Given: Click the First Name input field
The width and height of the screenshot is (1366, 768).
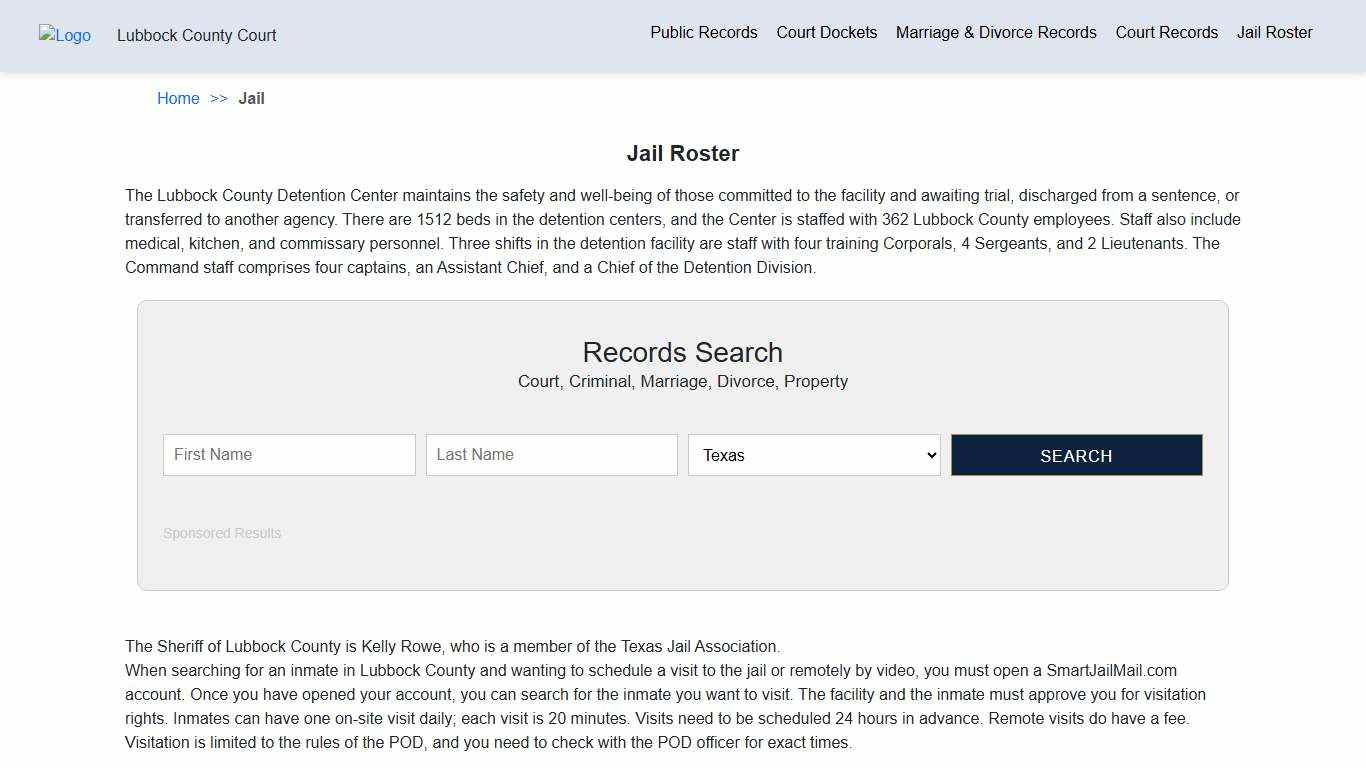Looking at the screenshot, I should coord(289,454).
